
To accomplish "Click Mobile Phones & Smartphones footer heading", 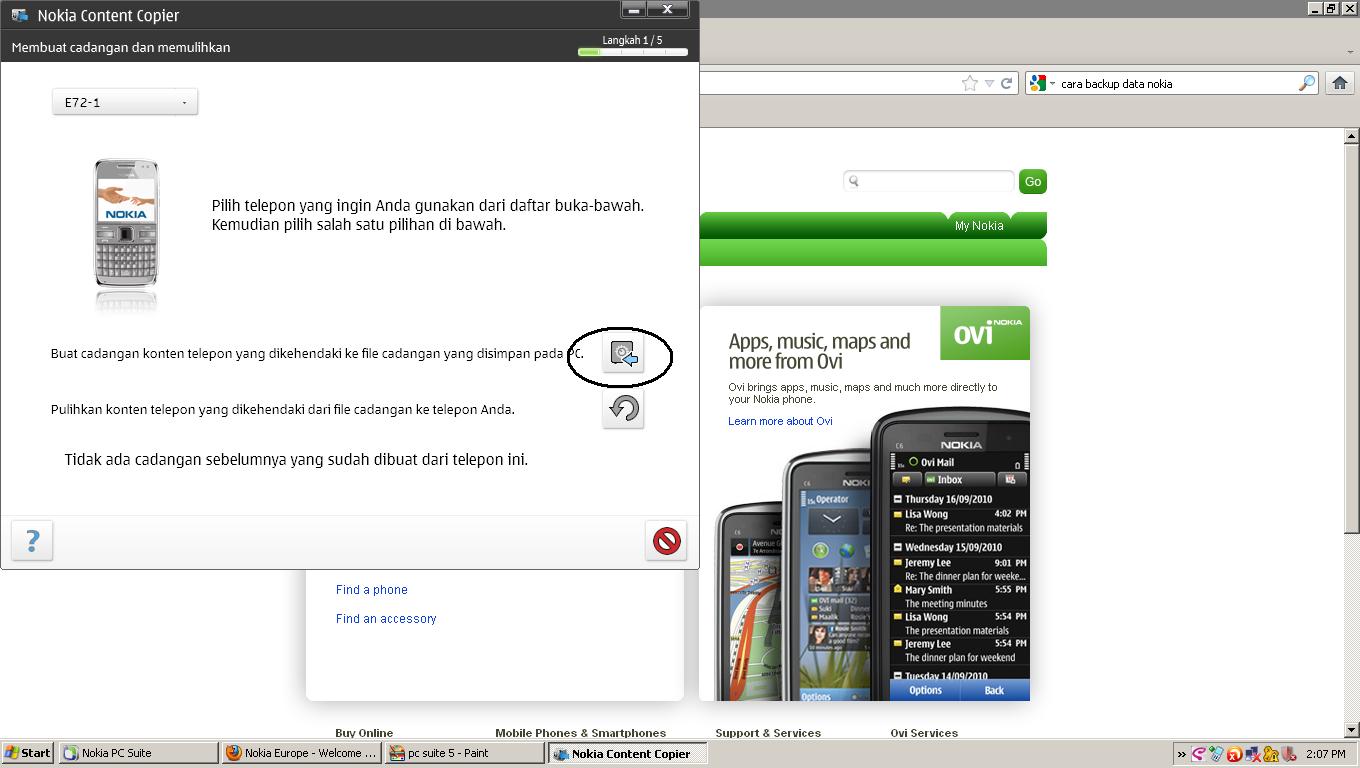I will tap(580, 733).
